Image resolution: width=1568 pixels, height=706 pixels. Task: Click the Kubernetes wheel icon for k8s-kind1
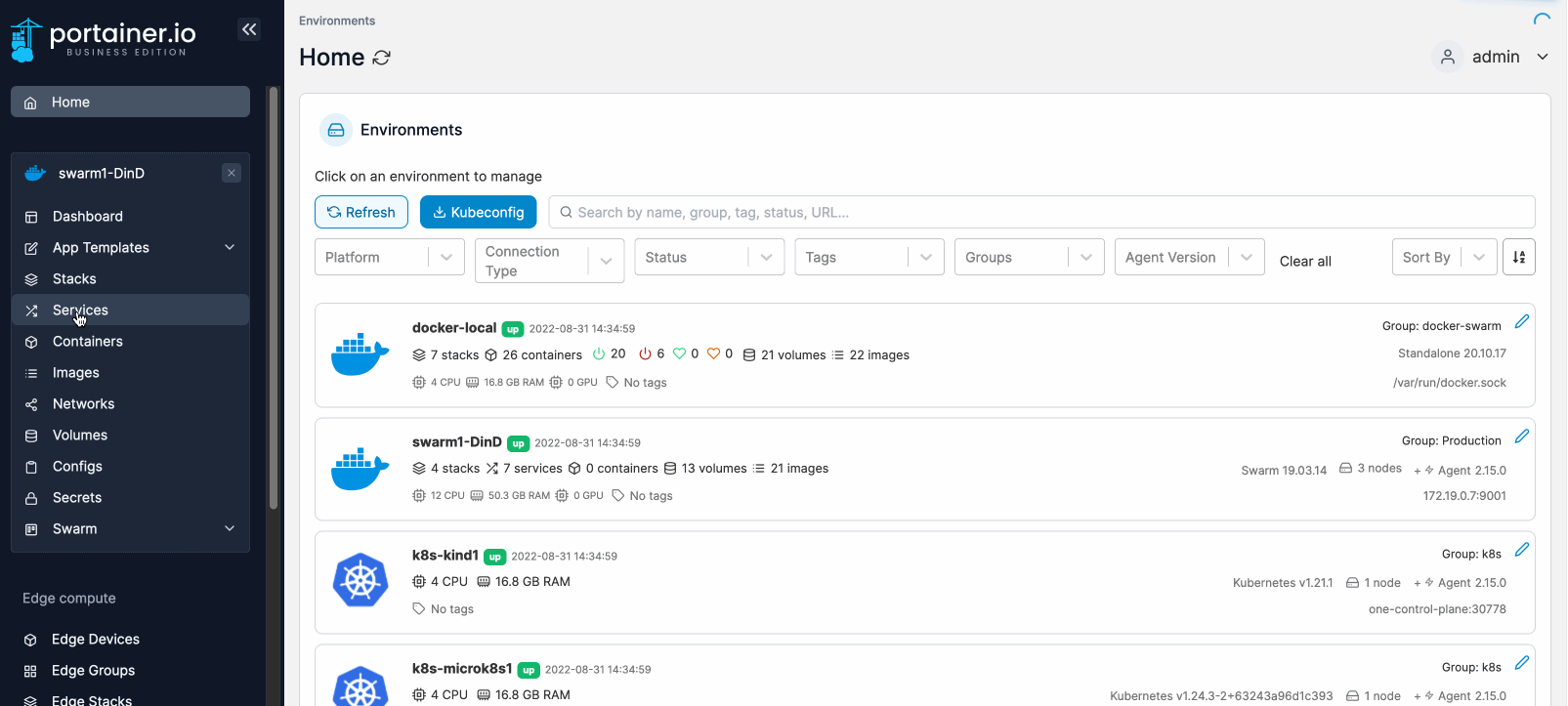pos(360,581)
